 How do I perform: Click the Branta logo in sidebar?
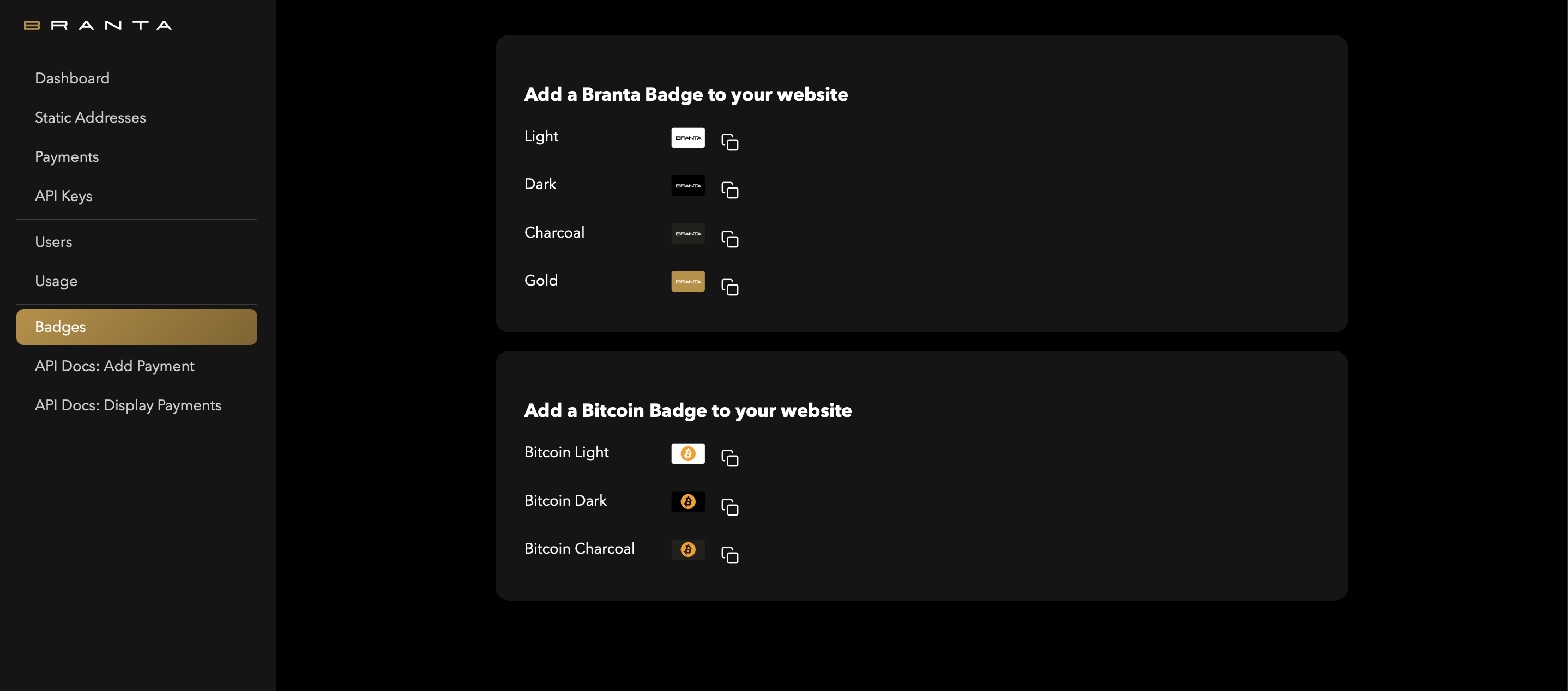pyautogui.click(x=98, y=26)
